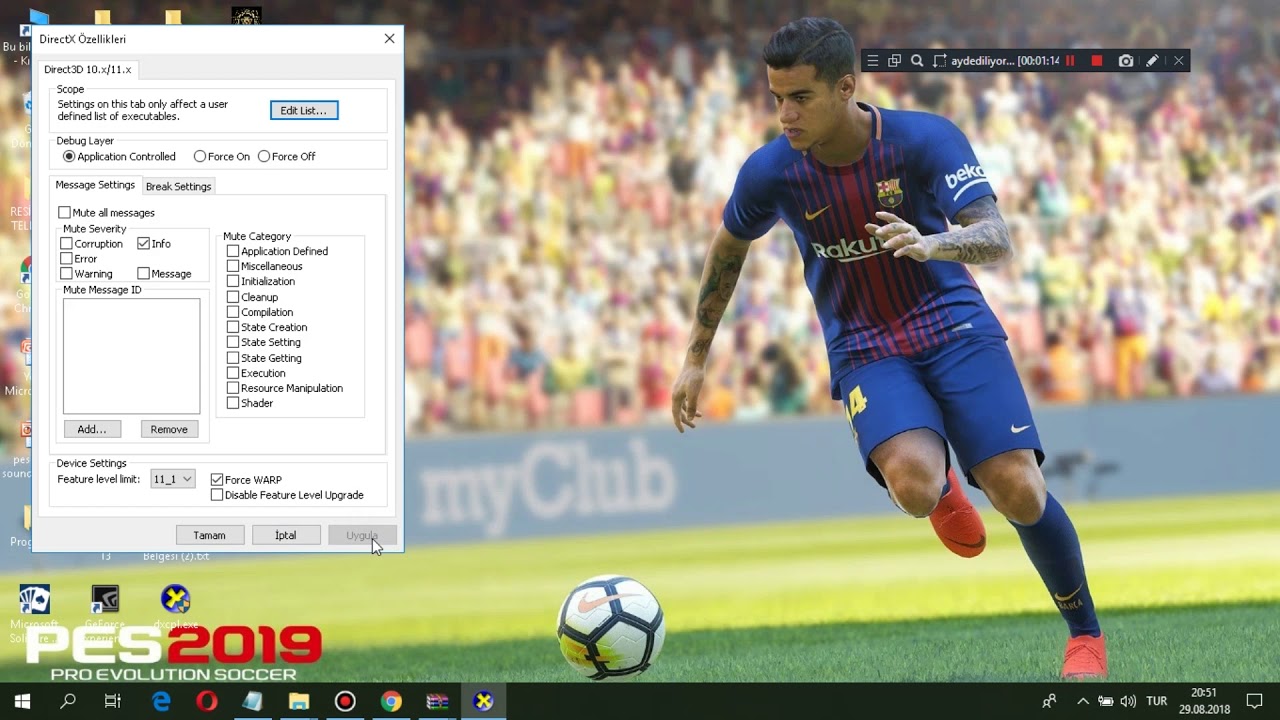This screenshot has width=1280, height=720.
Task: Launch Google Chrome from the taskbar
Action: pyautogui.click(x=391, y=701)
